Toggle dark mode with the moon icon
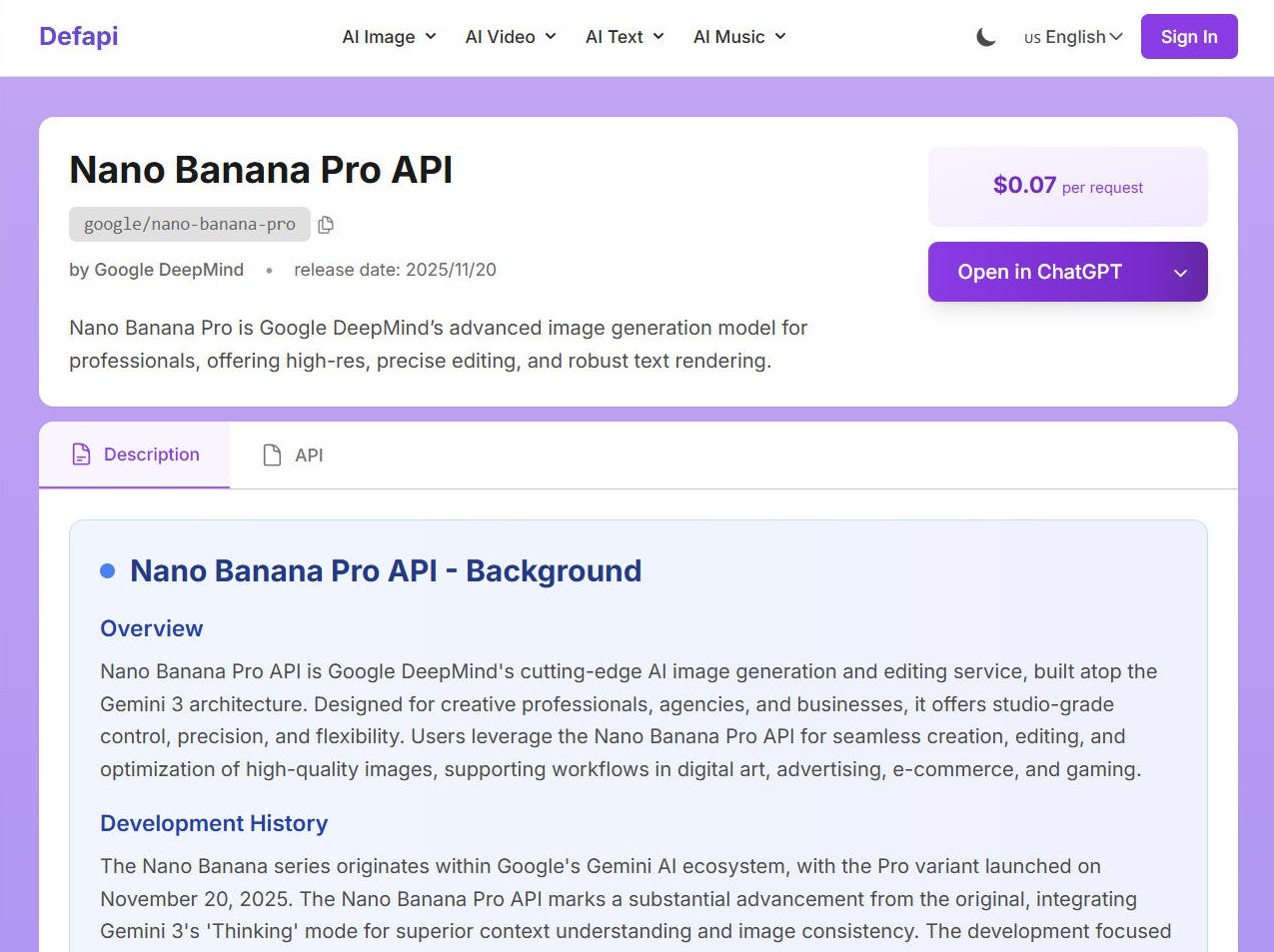Image resolution: width=1274 pixels, height=952 pixels. [x=985, y=36]
